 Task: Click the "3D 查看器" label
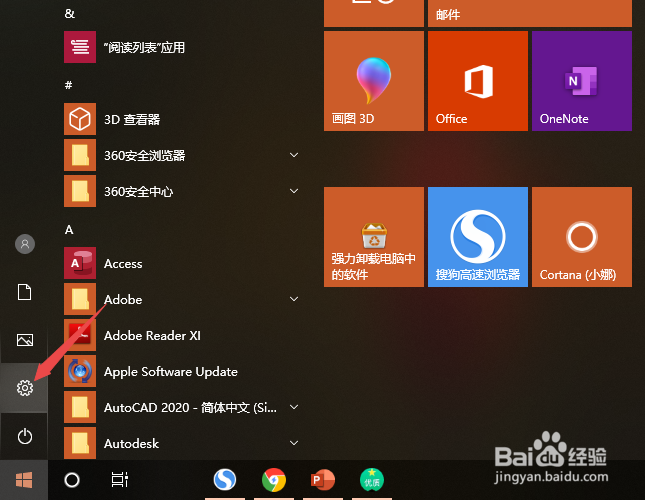pos(132,119)
